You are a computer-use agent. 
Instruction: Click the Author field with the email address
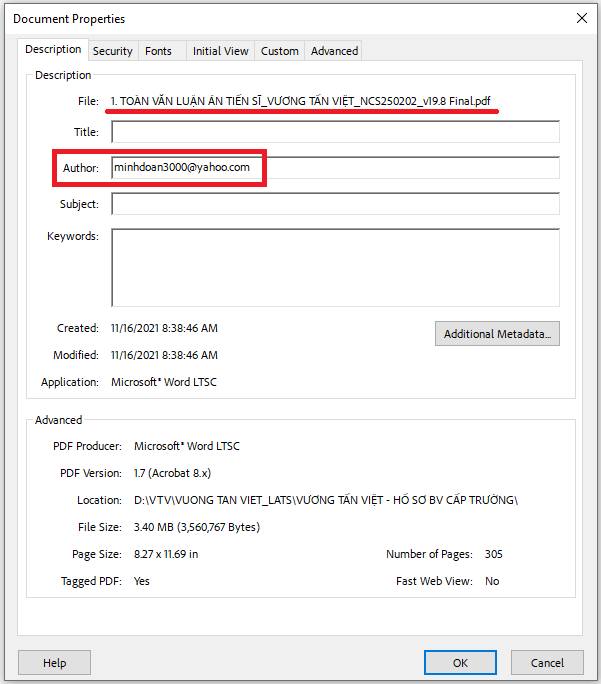coord(334,168)
